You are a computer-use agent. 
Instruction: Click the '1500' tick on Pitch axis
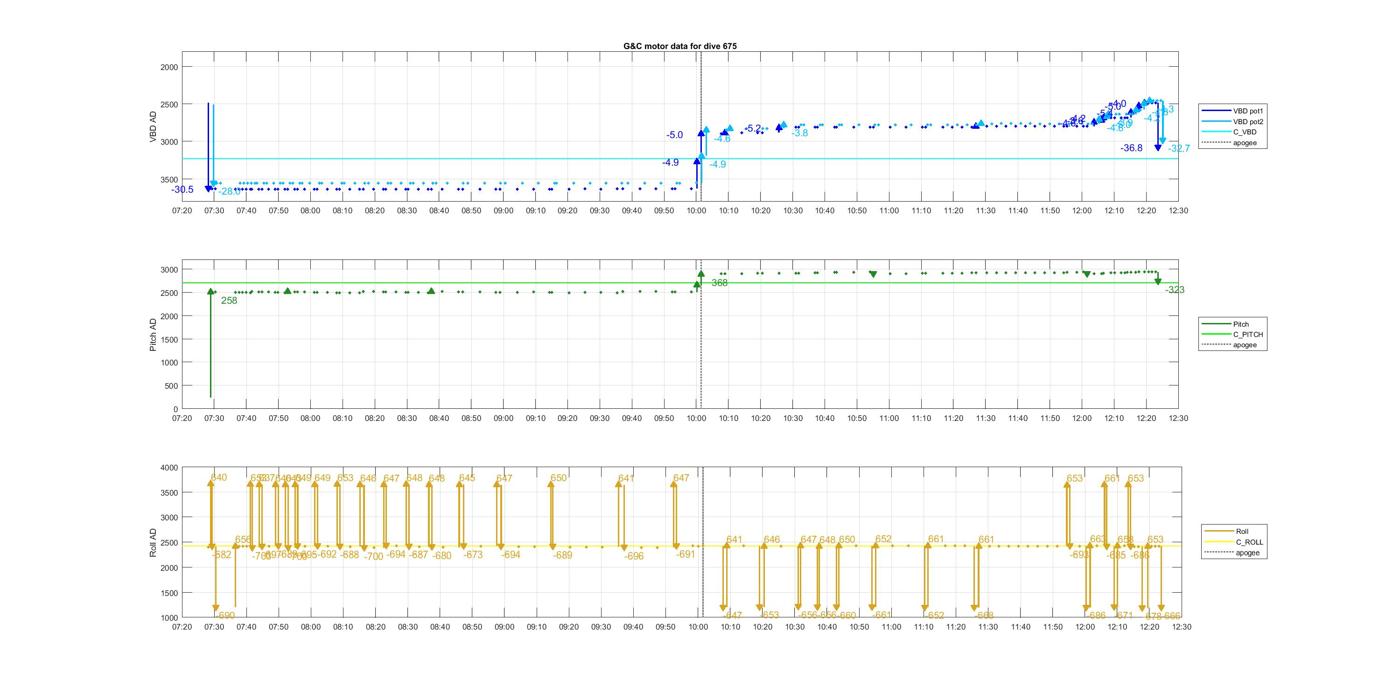(x=167, y=340)
